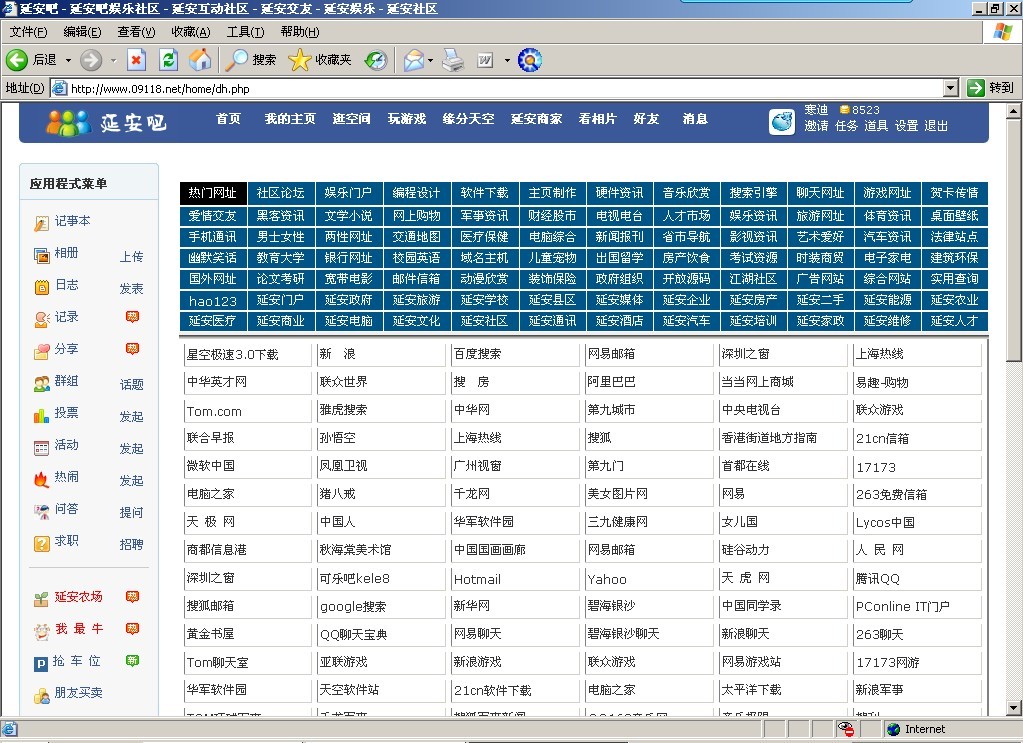
Task: Click the vertical scrollbar up arrow
Action: 1013,112
